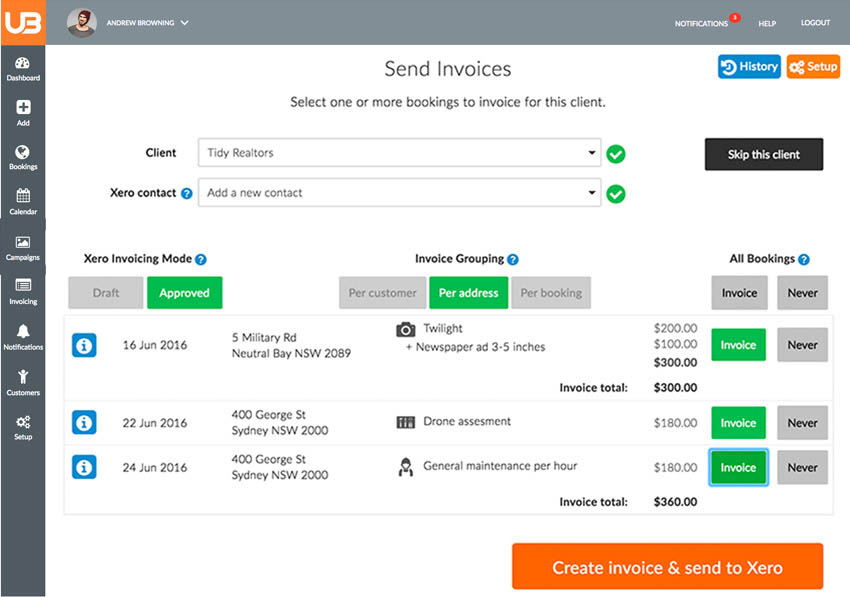Select the Approved invoicing mode
The image size is (850, 597).
point(184,293)
